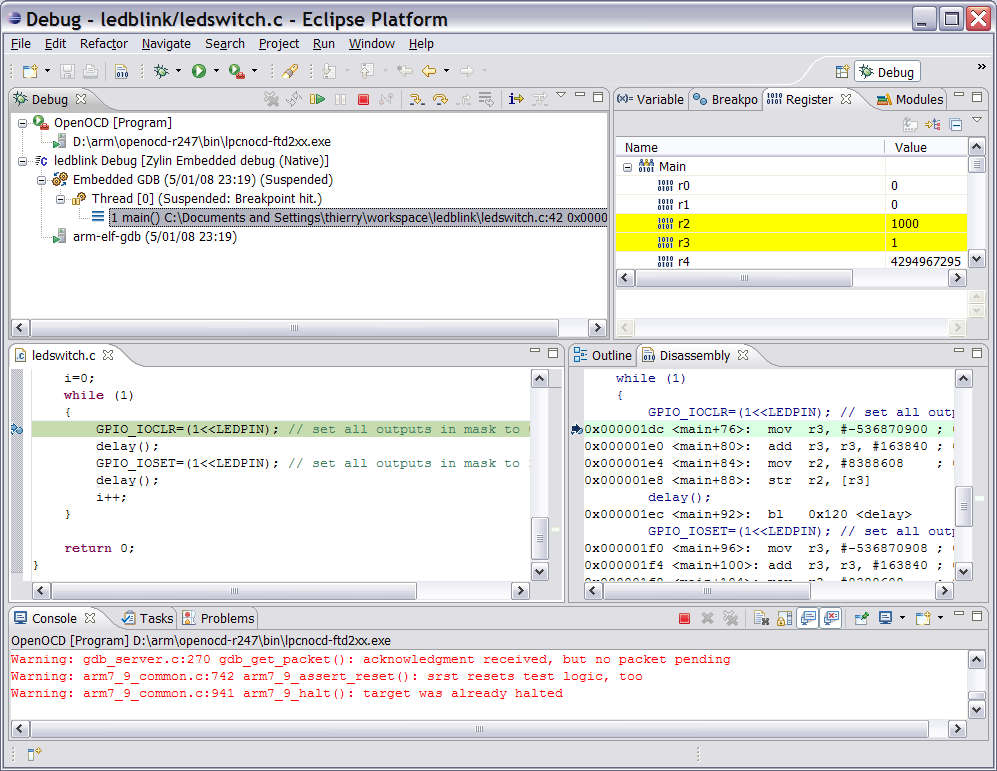Close the Disassembly view tab

pyautogui.click(x=743, y=355)
